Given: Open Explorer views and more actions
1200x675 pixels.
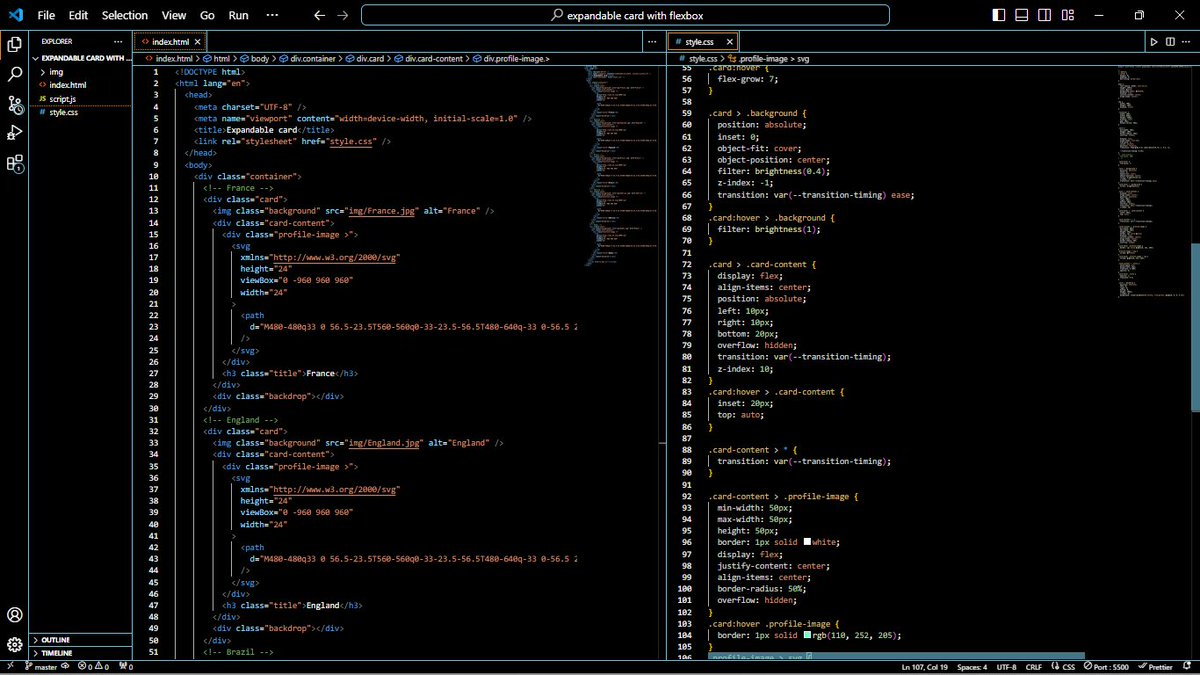Looking at the screenshot, I should pos(118,42).
